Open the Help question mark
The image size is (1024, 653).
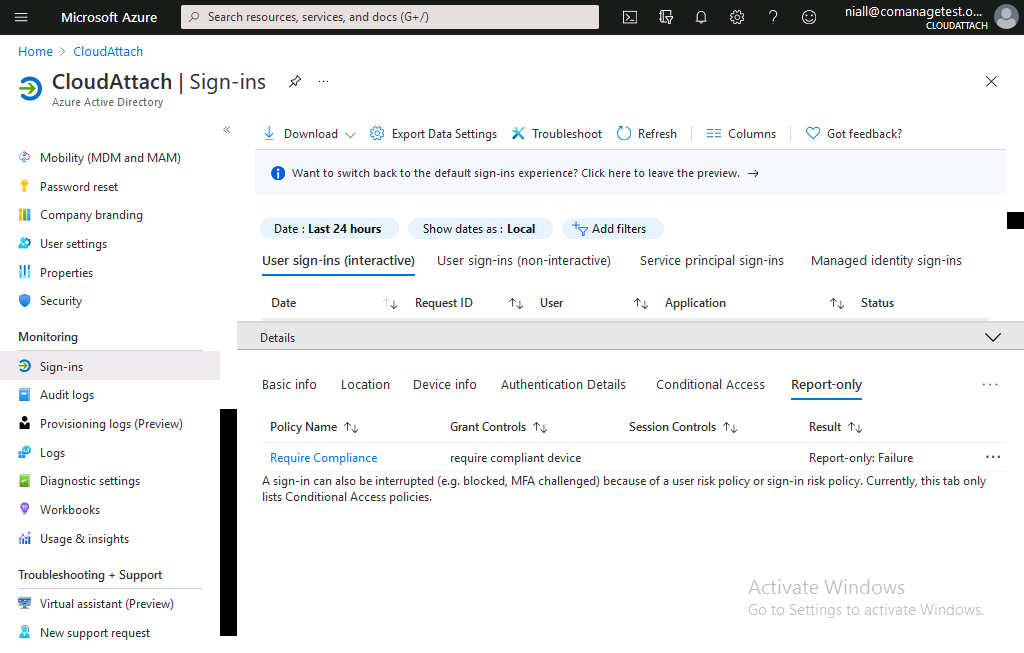point(773,17)
